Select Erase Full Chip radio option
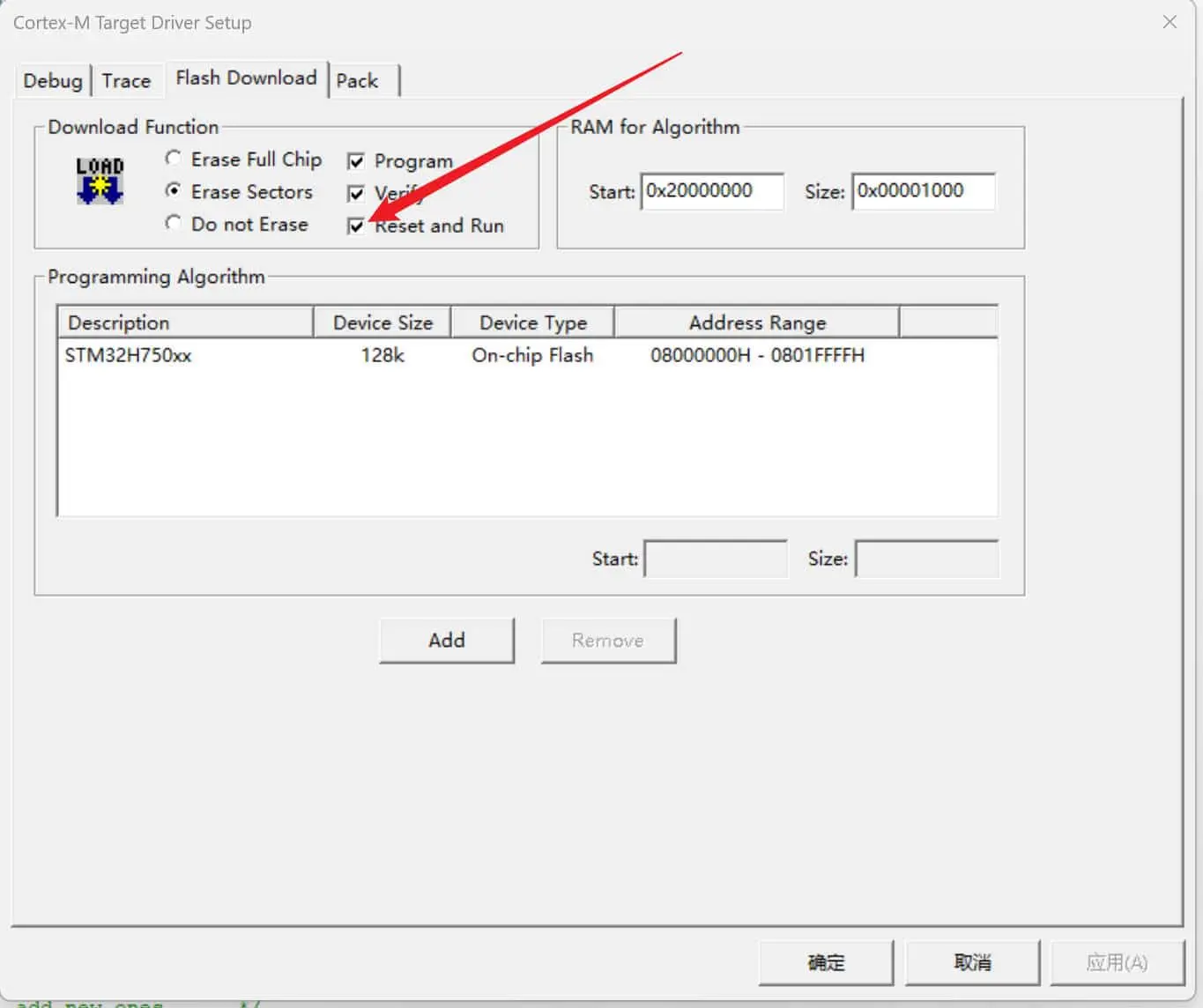The image size is (1203, 1008). coord(243,159)
